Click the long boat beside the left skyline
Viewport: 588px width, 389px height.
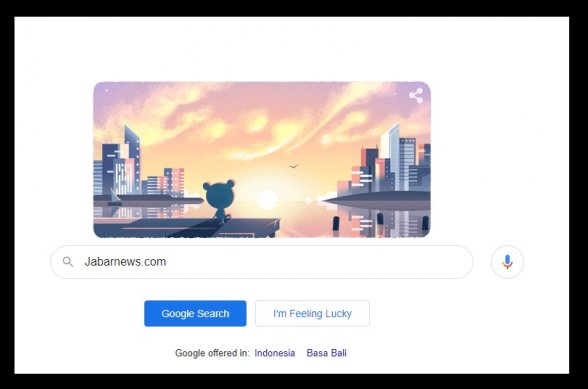point(148,200)
